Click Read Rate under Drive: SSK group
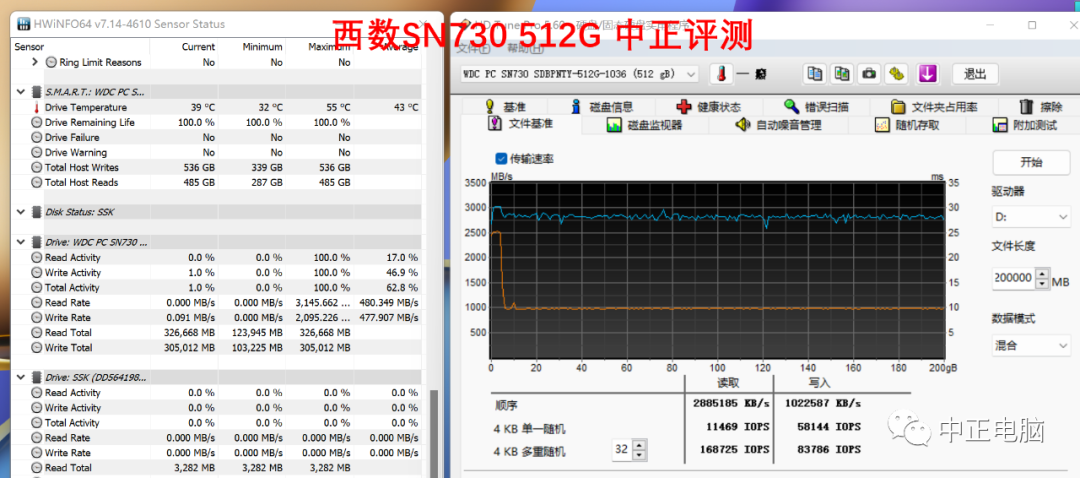The height and width of the screenshot is (478, 1080). pos(68,438)
